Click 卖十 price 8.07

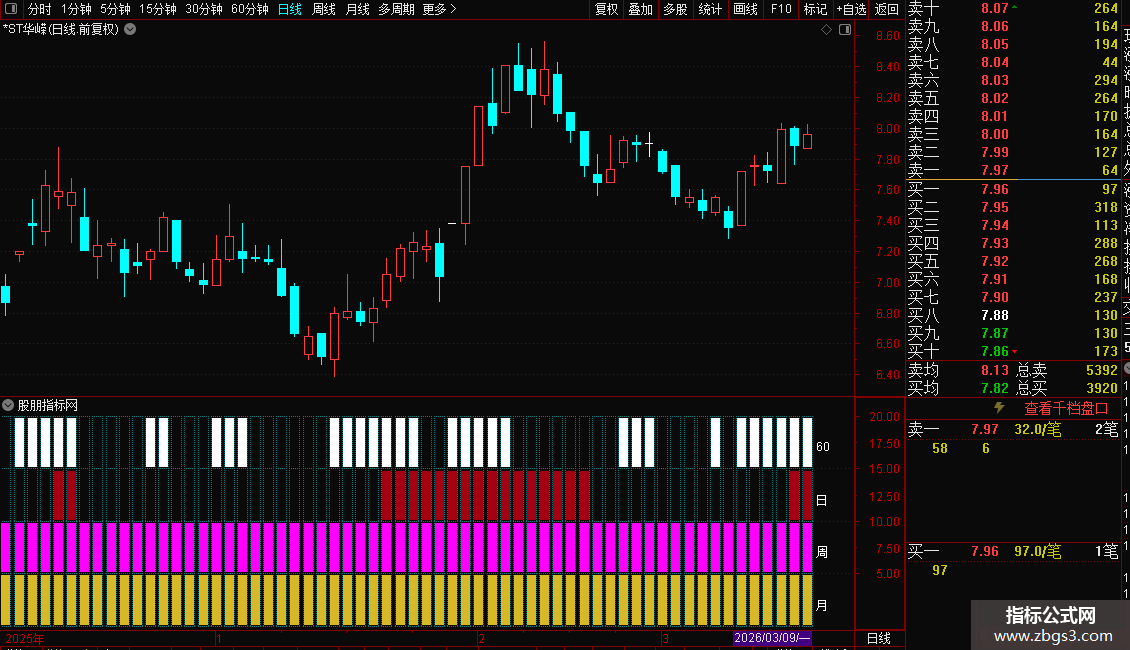click(995, 8)
